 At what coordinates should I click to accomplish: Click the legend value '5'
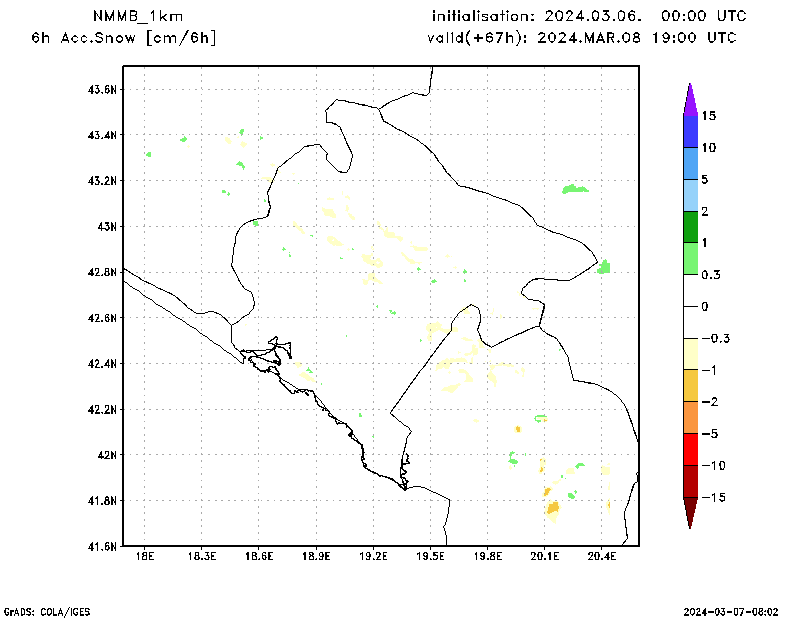(705, 180)
